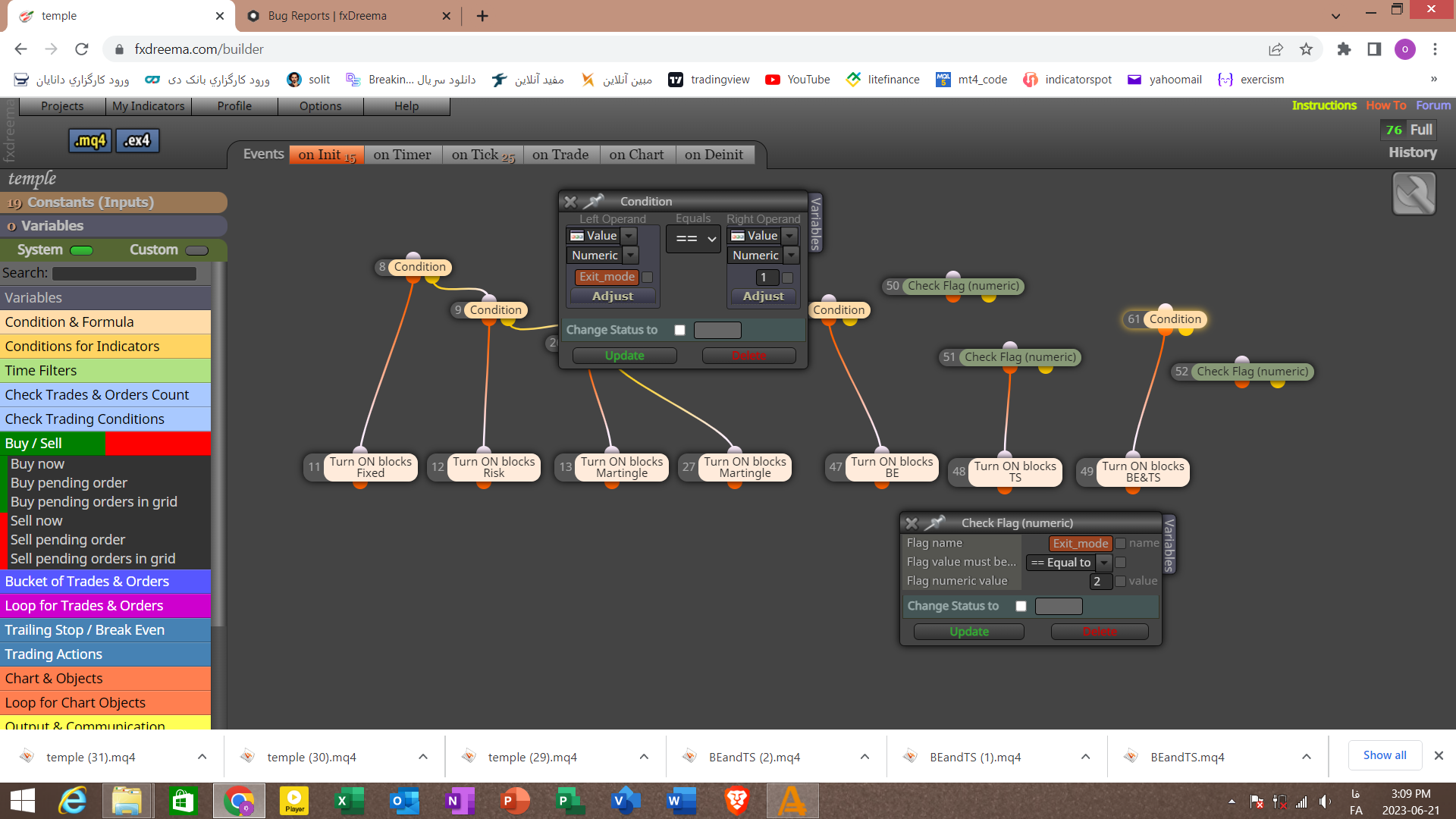Click the Change Status color box in Check Flag panel
This screenshot has height=819, width=1456.
click(1059, 606)
